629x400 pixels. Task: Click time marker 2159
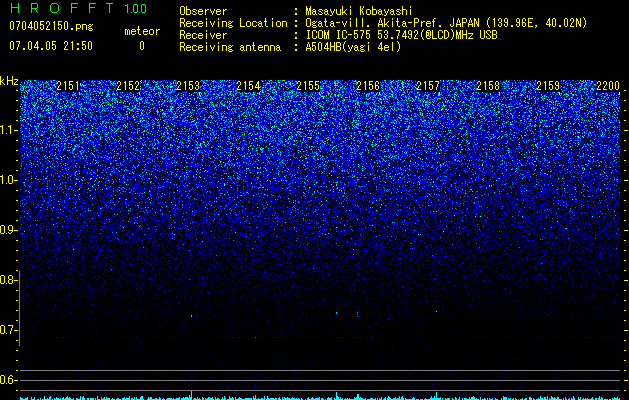(548, 86)
